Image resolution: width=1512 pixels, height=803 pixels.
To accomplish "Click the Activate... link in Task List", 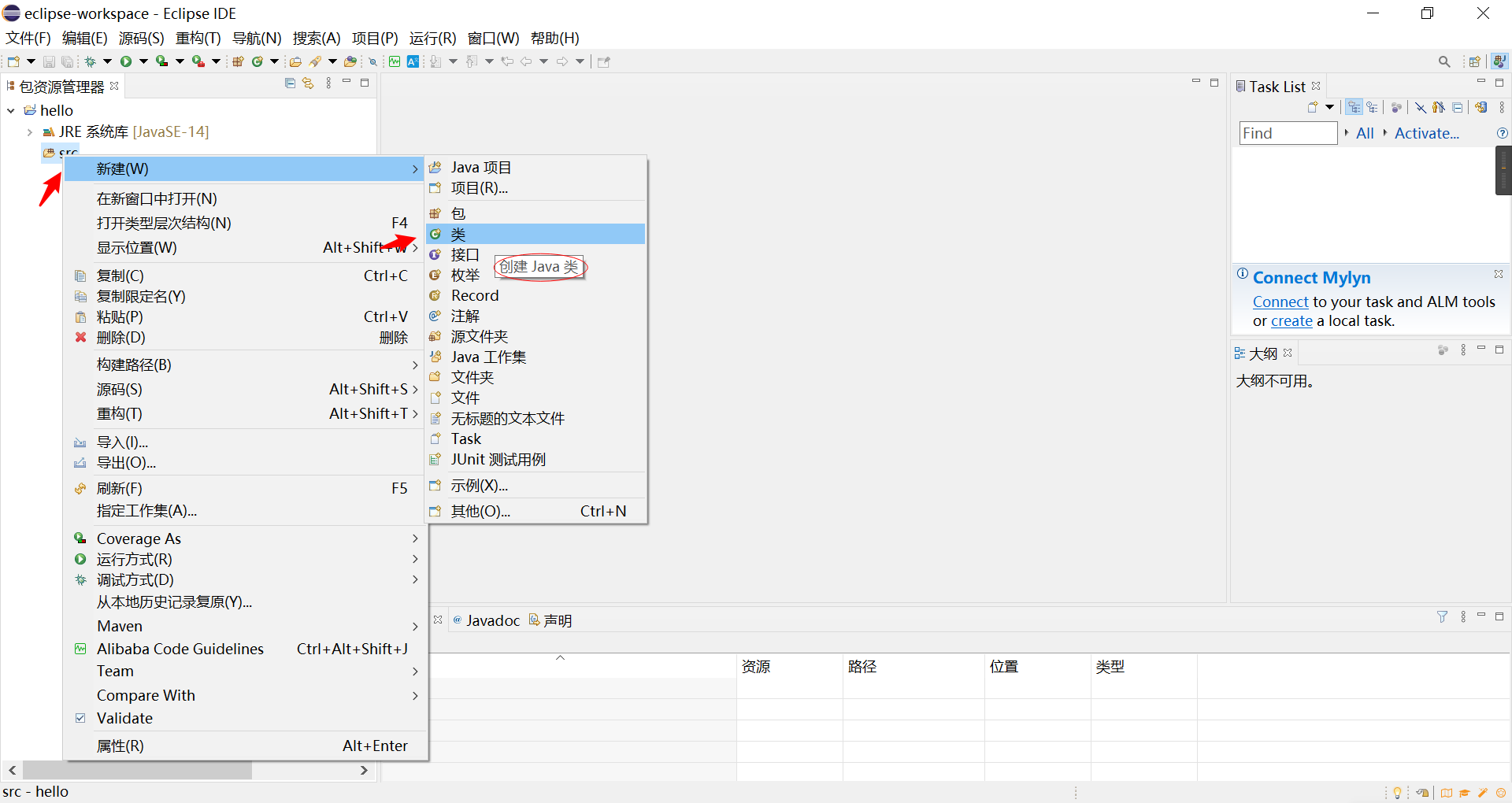I will [1426, 133].
